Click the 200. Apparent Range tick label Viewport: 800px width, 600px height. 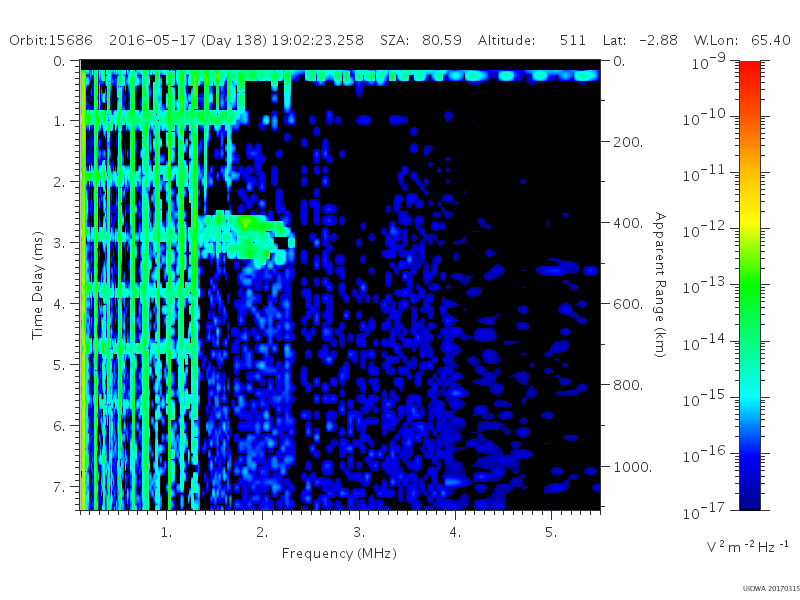(x=628, y=142)
